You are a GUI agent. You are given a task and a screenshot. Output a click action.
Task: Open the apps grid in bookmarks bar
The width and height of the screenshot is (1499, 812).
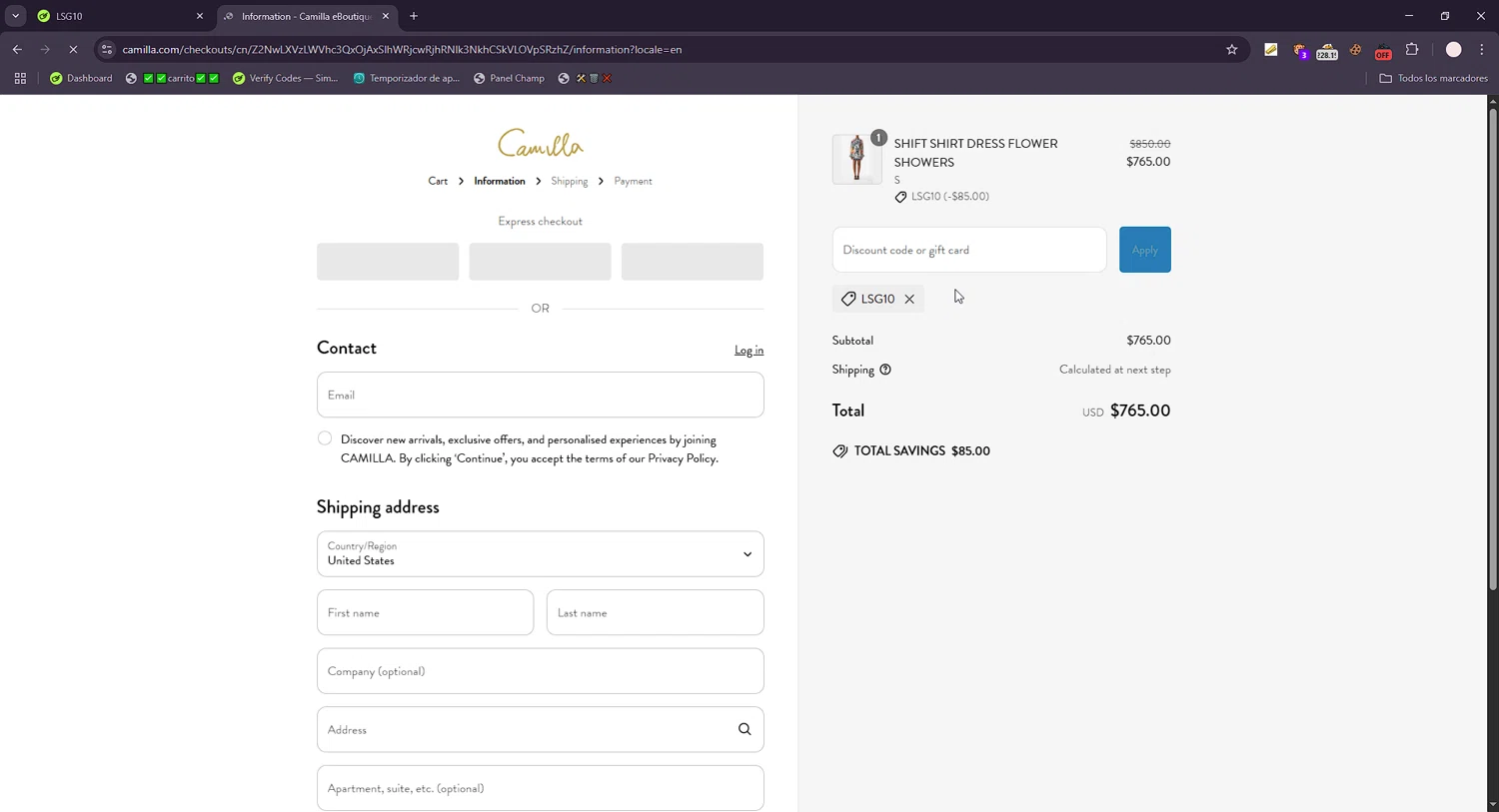pyautogui.click(x=20, y=78)
